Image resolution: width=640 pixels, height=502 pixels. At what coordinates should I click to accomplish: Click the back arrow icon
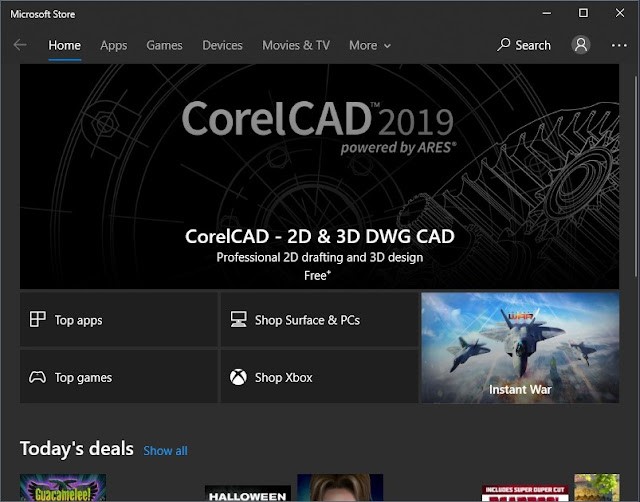pyautogui.click(x=20, y=45)
